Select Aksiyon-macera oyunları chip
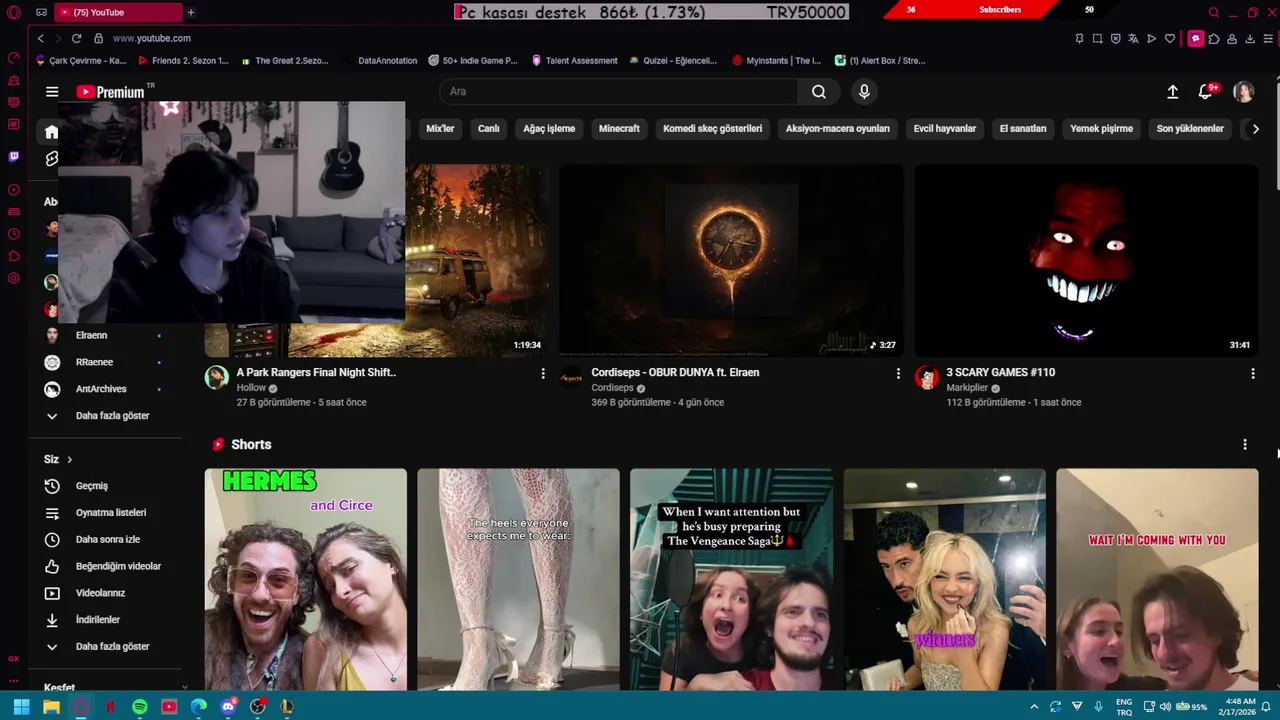The height and width of the screenshot is (720, 1280). [837, 129]
